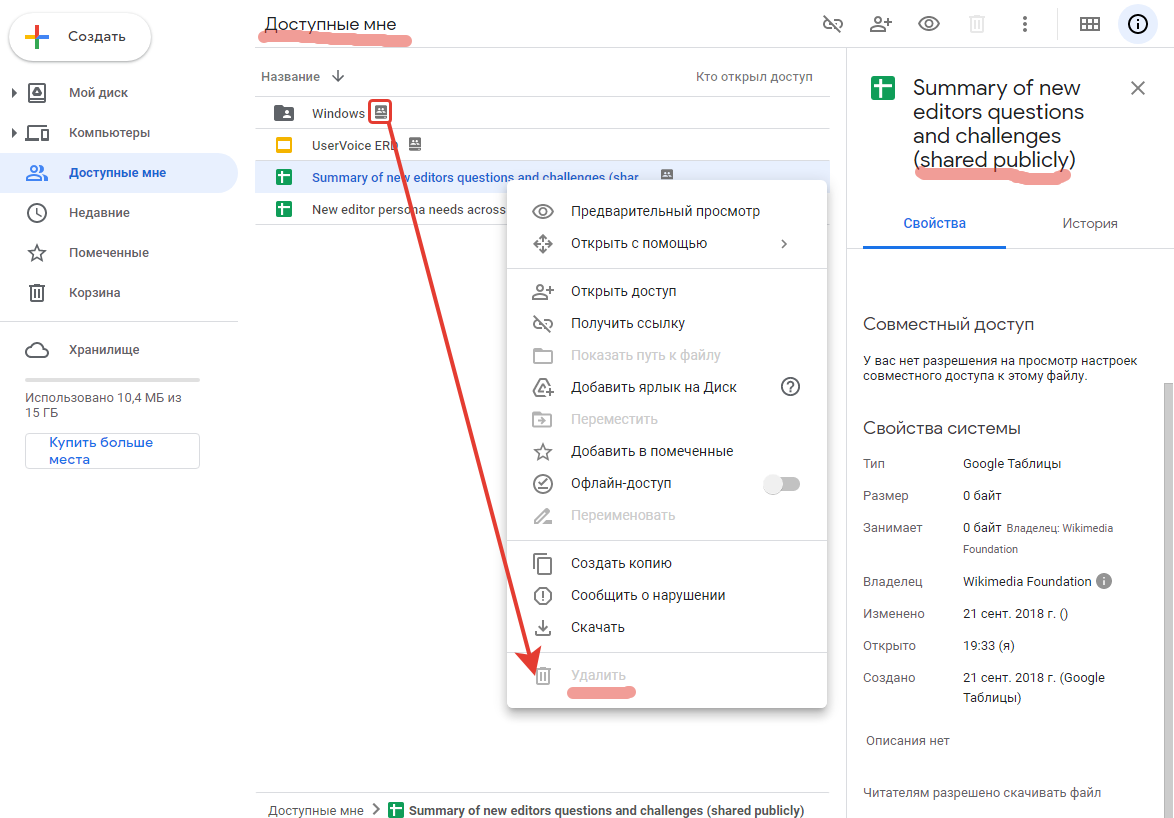Viewport: 1174px width, 818px height.
Task: Click the details panel vertical scrollbar
Action: pyautogui.click(x=1169, y=599)
